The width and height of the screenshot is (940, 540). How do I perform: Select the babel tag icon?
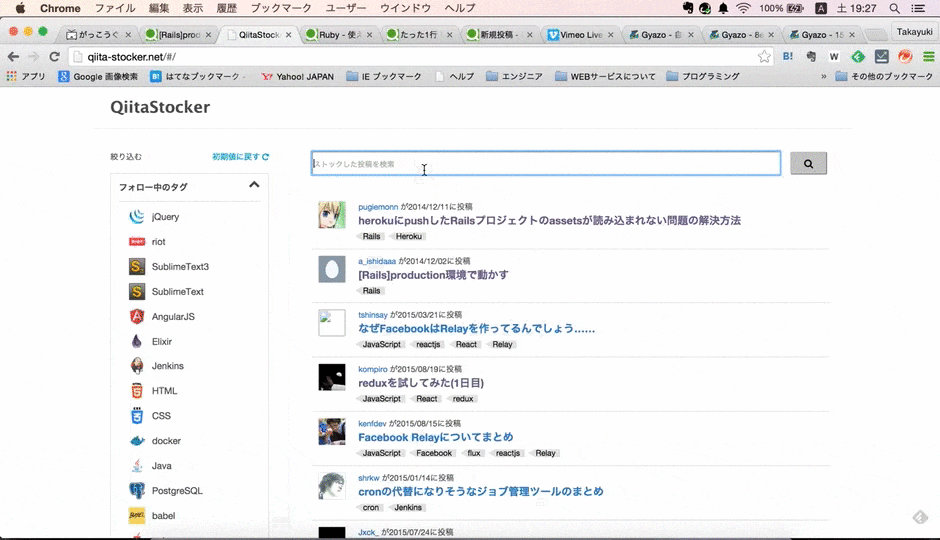pos(137,515)
